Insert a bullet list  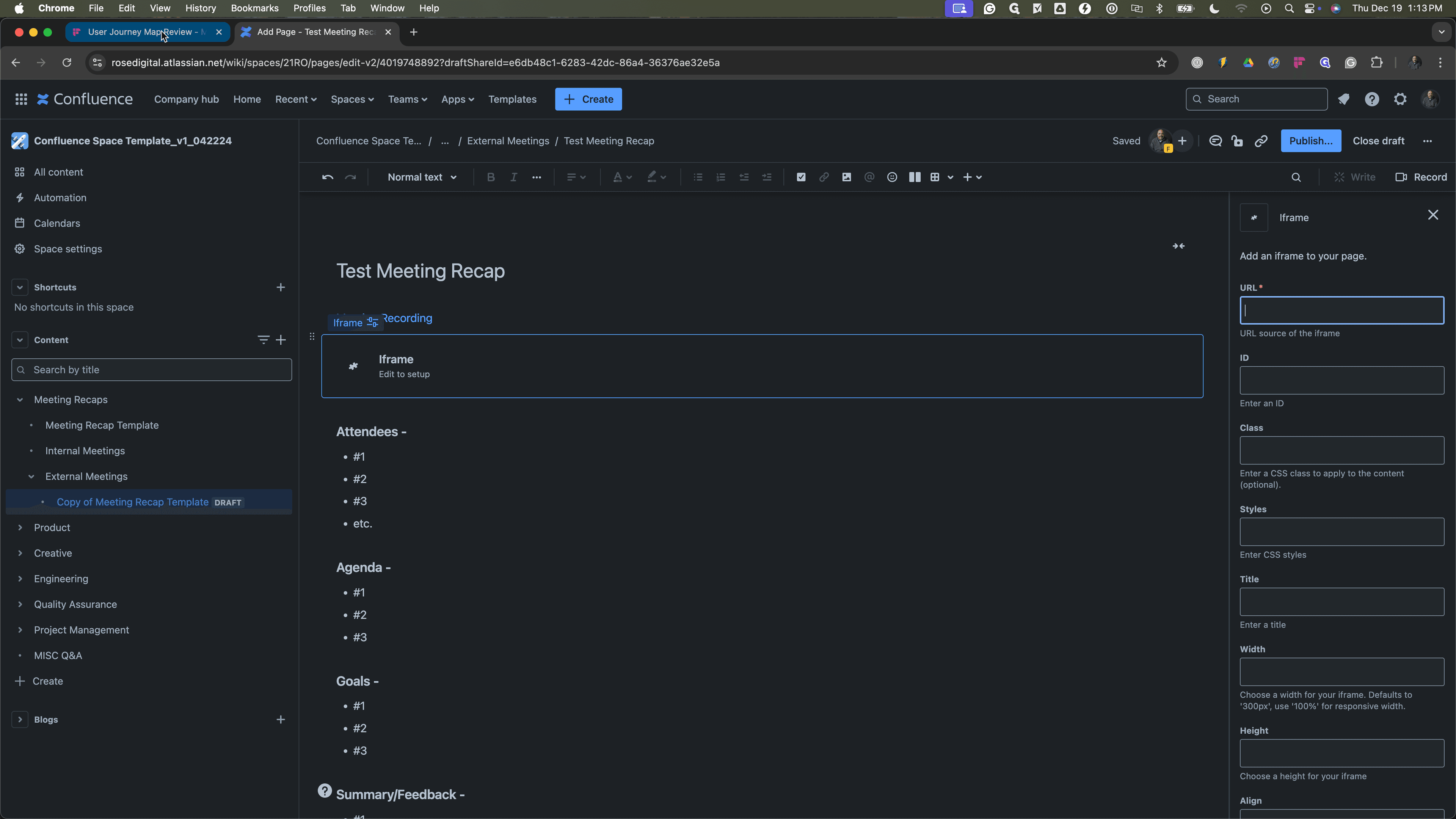coord(698,177)
